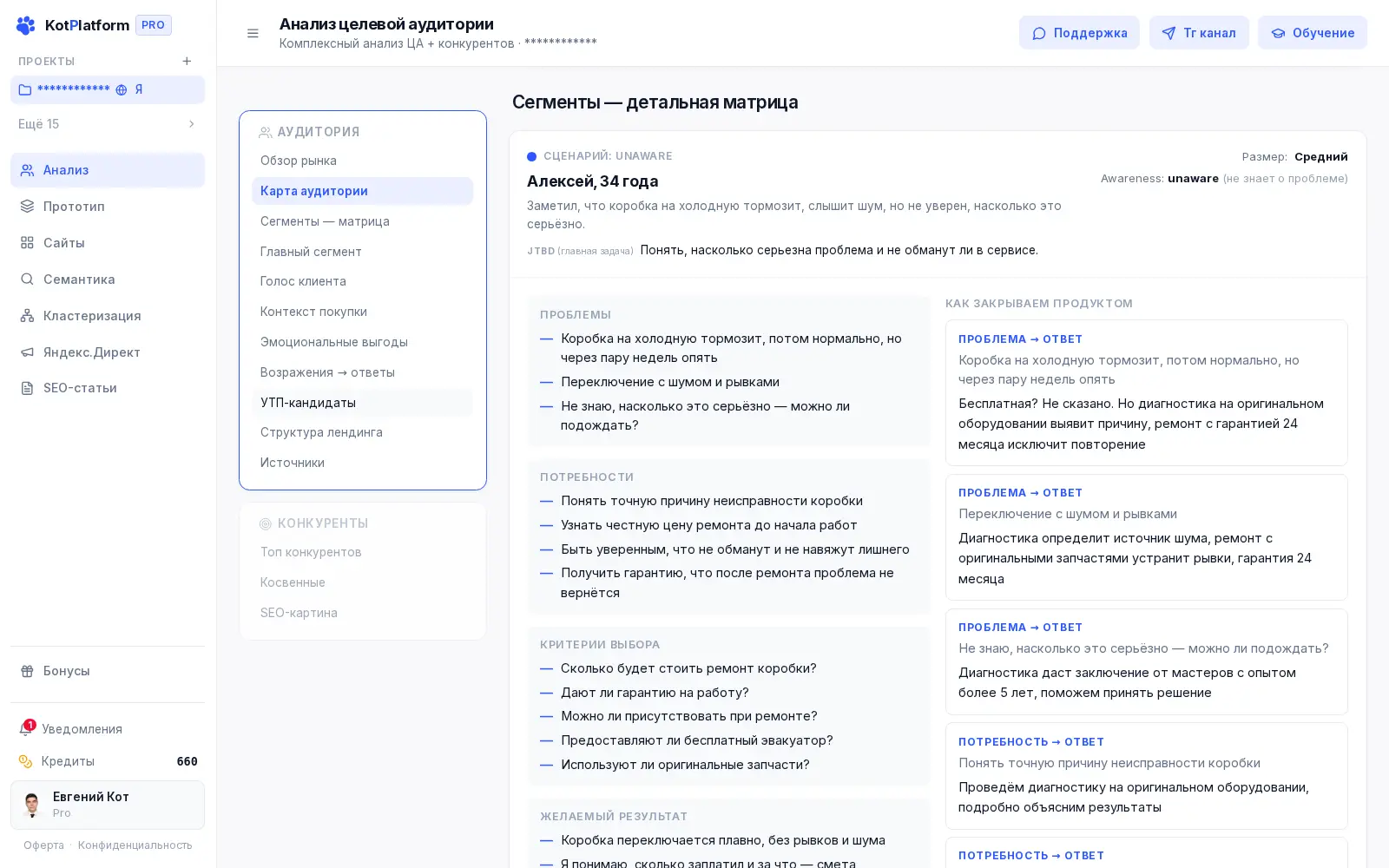Click size value 'Средний'
Image resolution: width=1389 pixels, height=868 pixels.
pos(1321,156)
